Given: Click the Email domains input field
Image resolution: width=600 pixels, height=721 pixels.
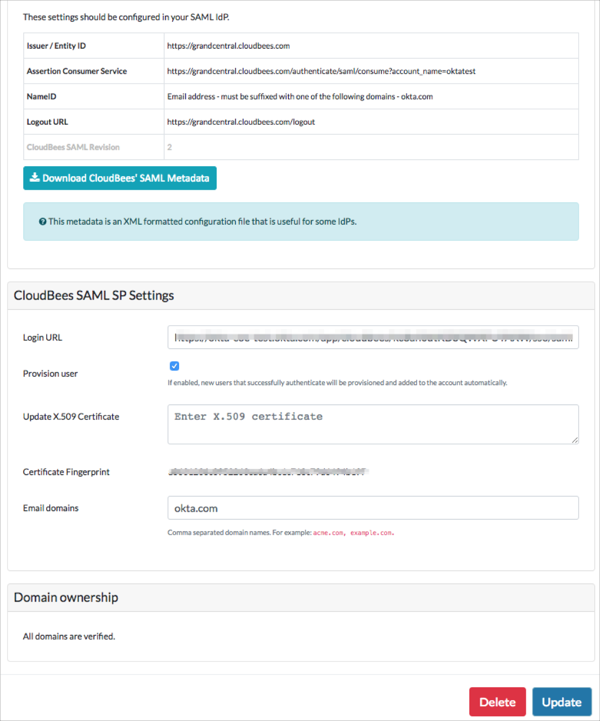Looking at the screenshot, I should [373, 508].
